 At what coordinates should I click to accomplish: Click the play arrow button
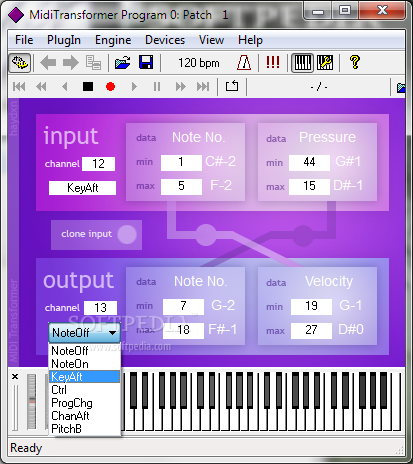point(134,87)
